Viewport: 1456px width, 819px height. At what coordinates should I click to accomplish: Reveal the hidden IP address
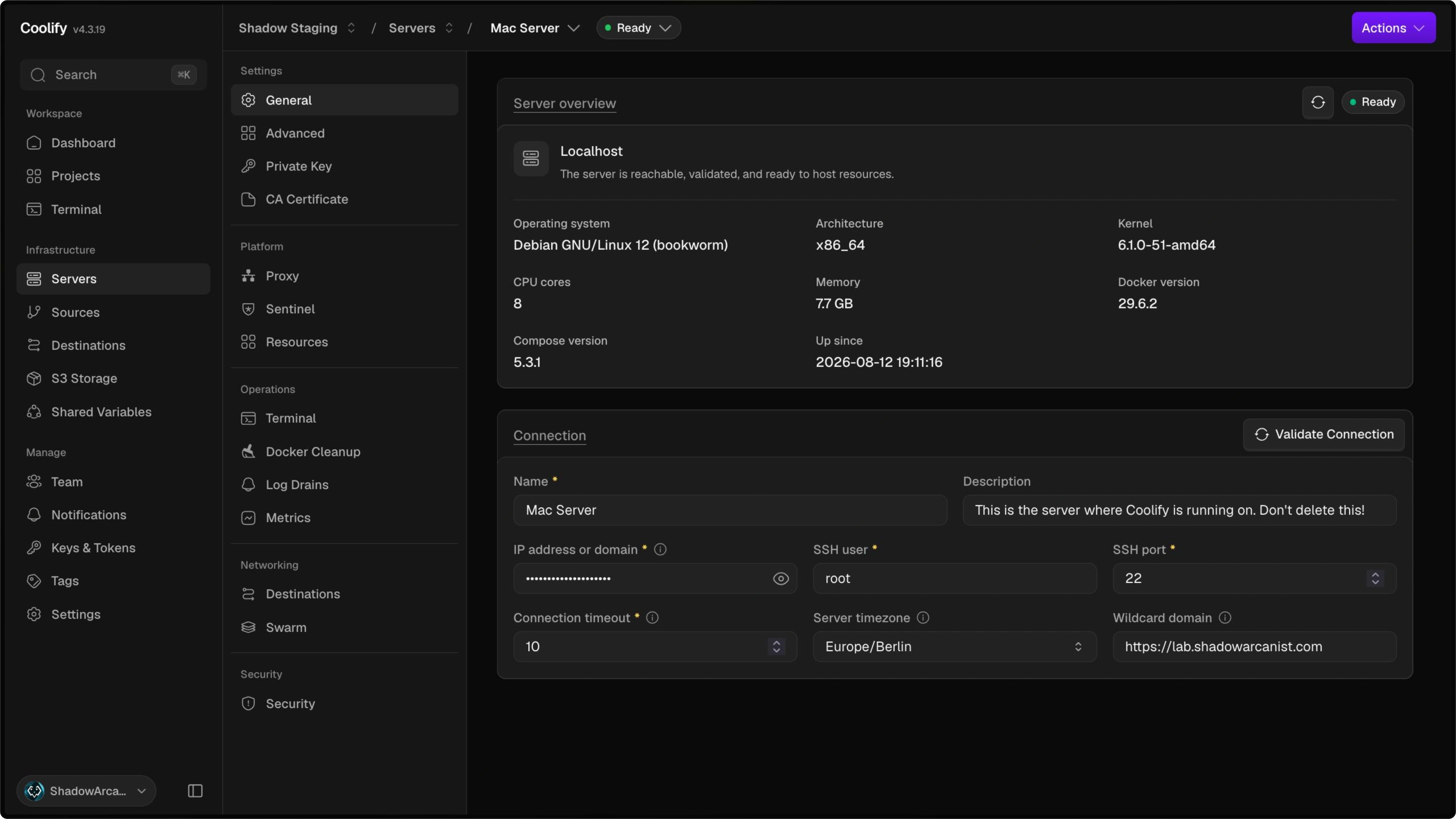[781, 579]
